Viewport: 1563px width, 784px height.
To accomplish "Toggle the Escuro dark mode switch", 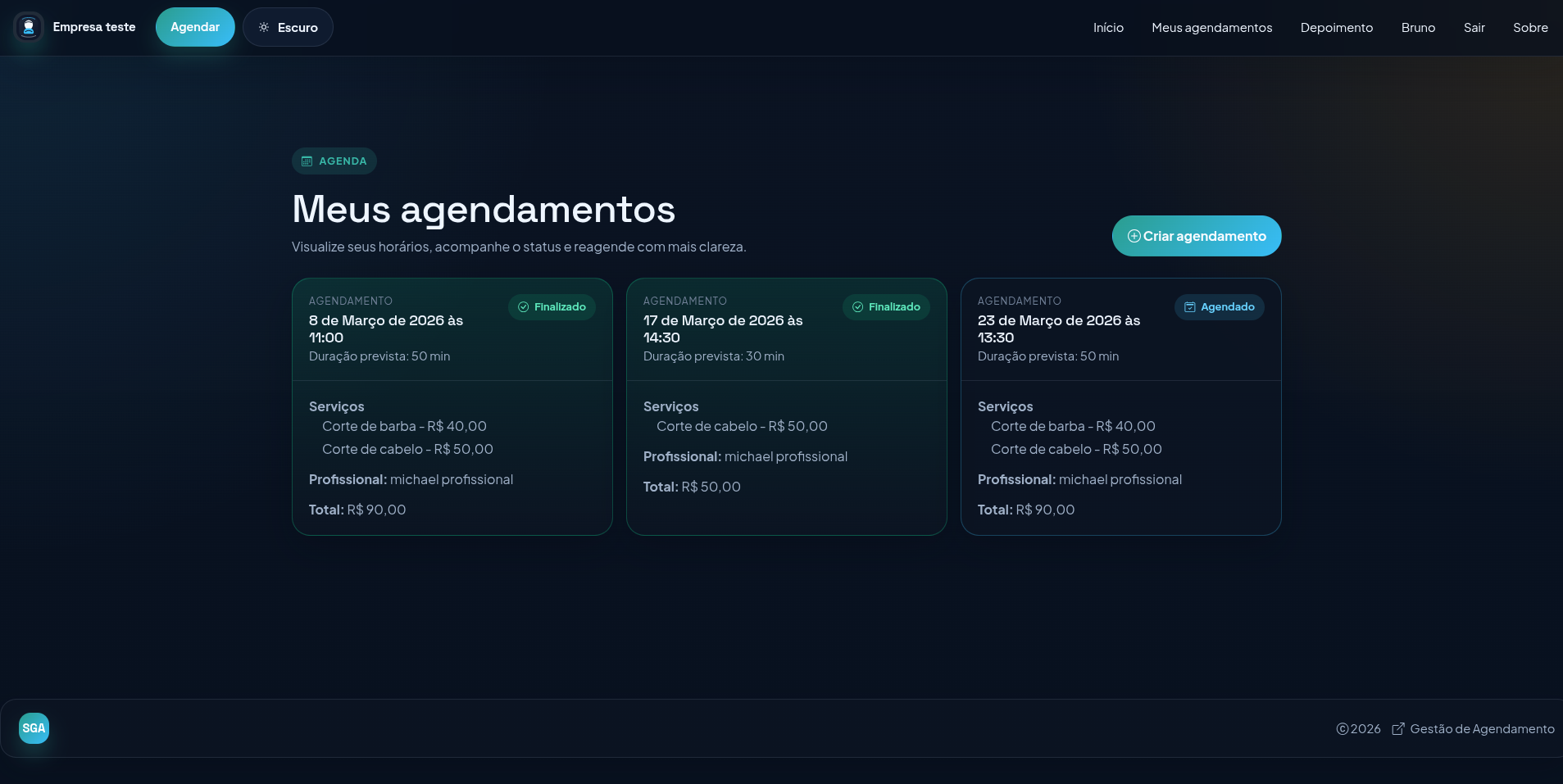I will click(288, 27).
